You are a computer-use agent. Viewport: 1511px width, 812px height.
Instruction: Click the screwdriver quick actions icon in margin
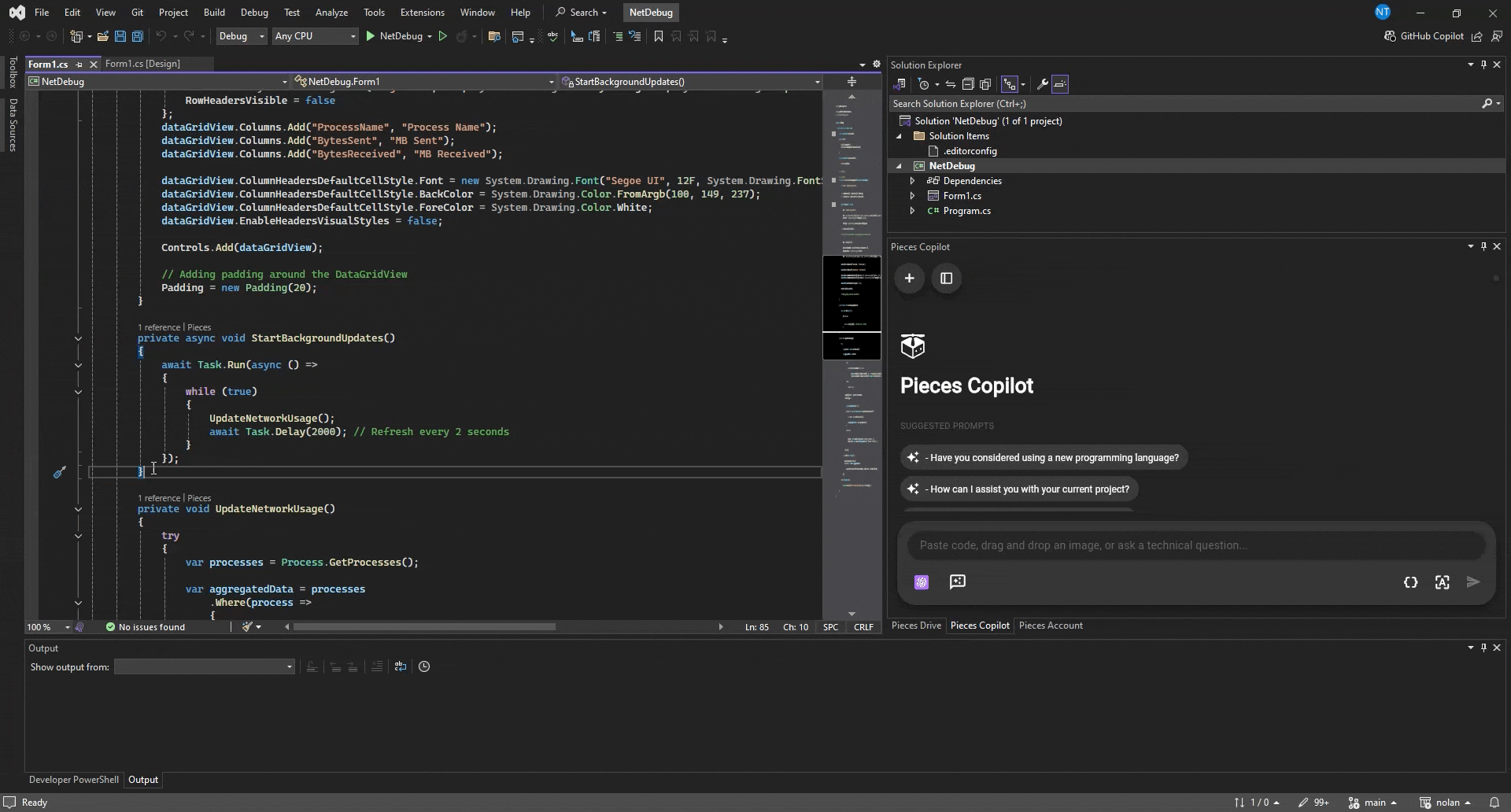[x=59, y=472]
